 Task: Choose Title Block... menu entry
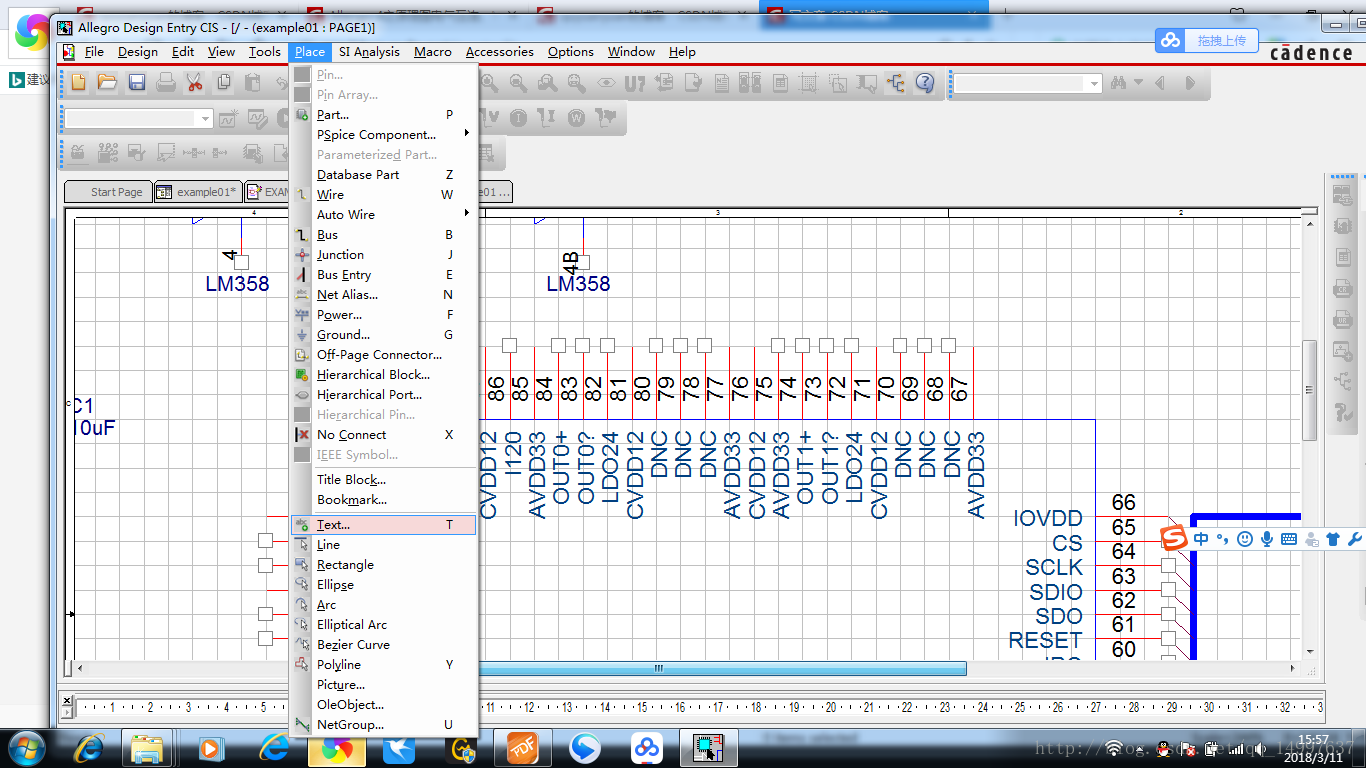tap(384, 480)
